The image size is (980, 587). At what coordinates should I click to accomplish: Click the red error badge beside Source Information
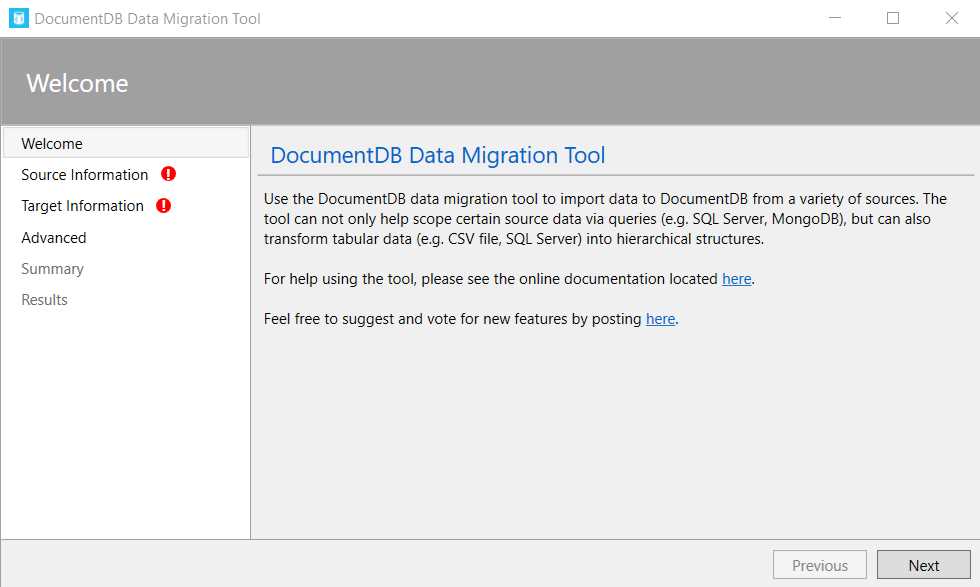168,174
